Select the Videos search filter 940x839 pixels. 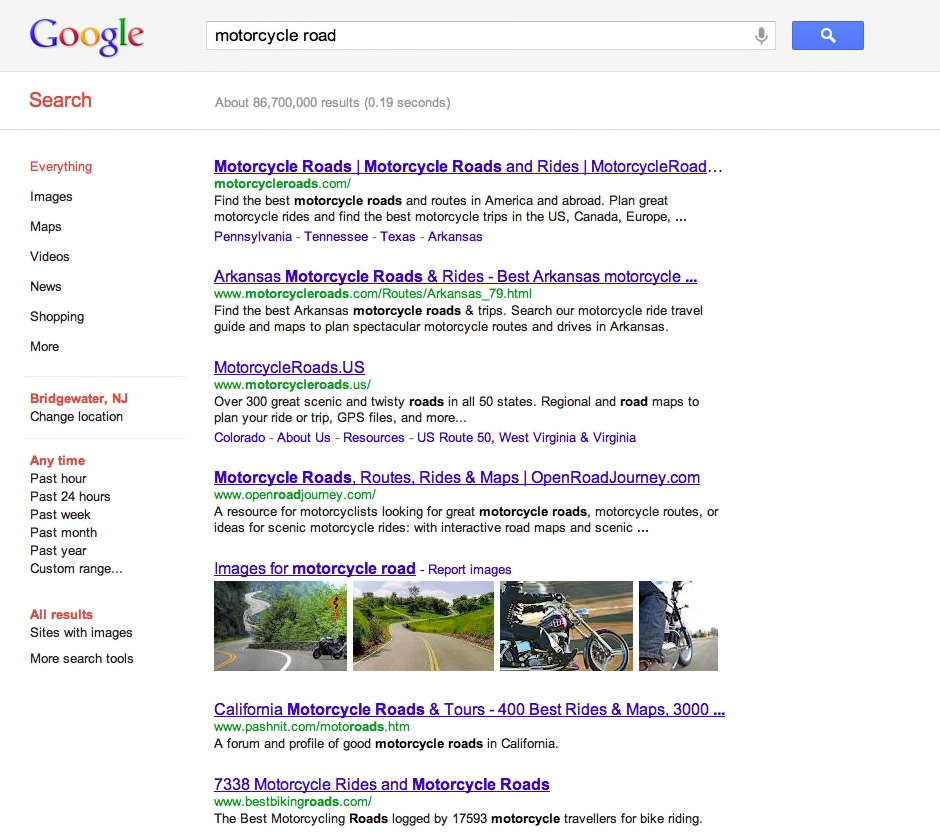click(x=50, y=257)
